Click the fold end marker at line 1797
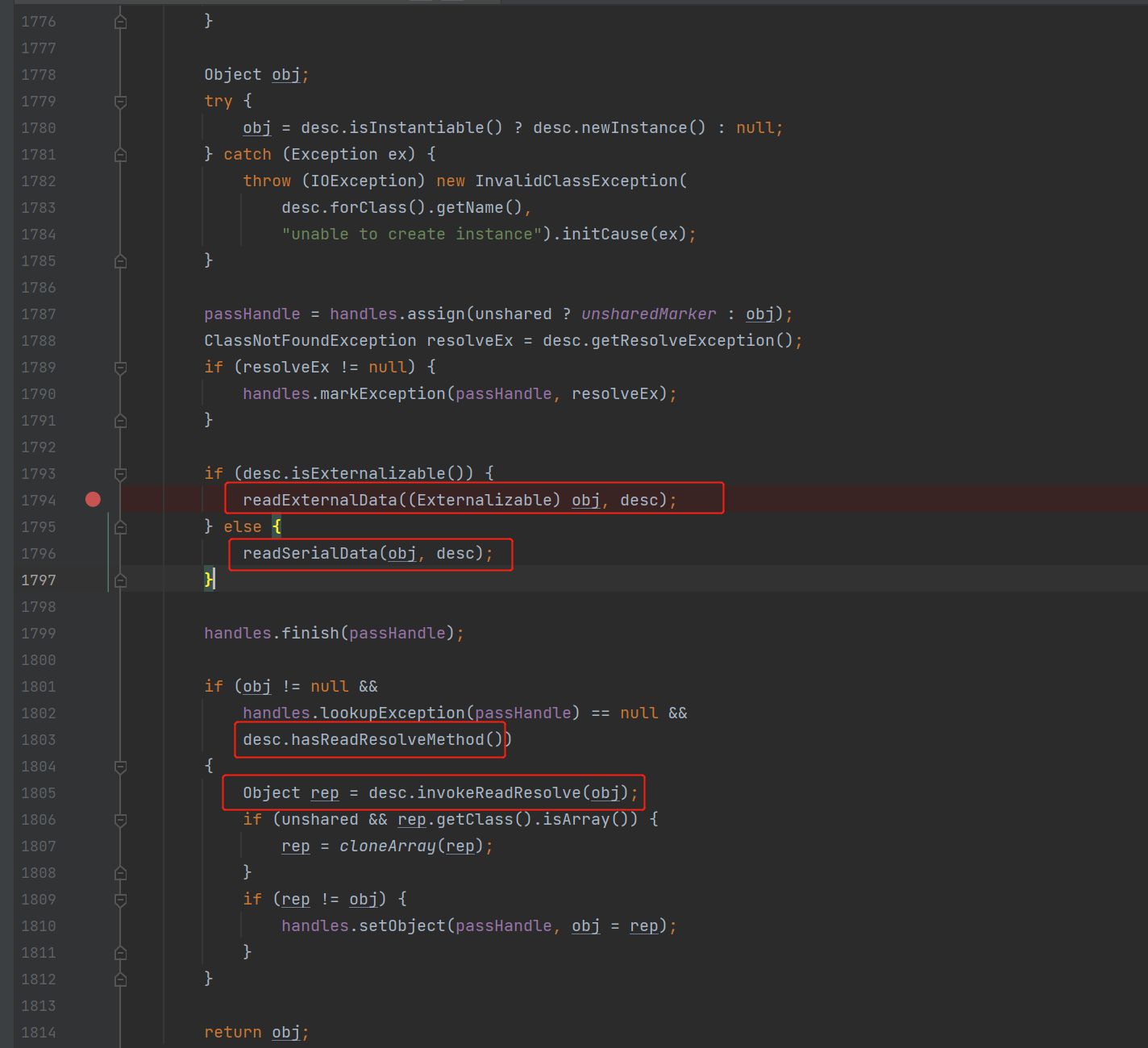This screenshot has height=1048, width=1148. click(x=120, y=580)
